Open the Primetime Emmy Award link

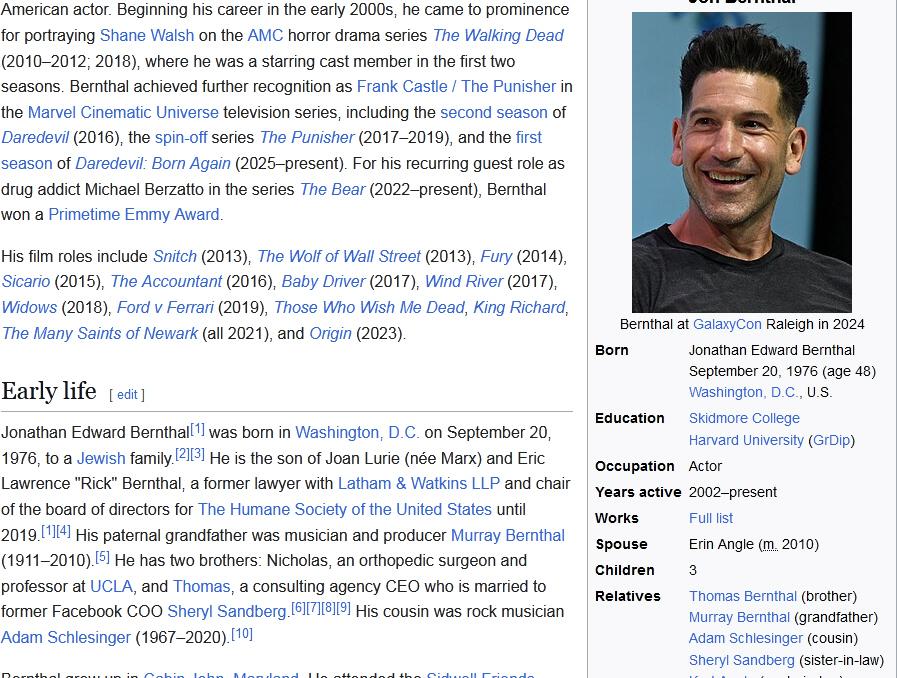coord(134,214)
